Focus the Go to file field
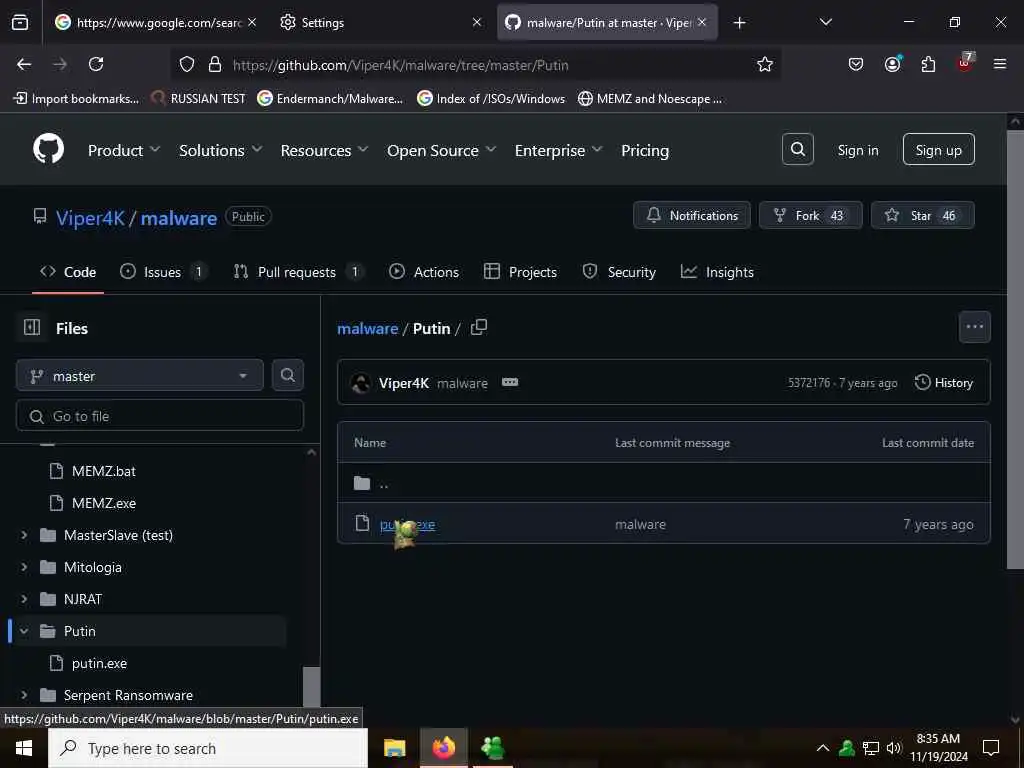Image resolution: width=1024 pixels, height=768 pixels. coord(160,415)
